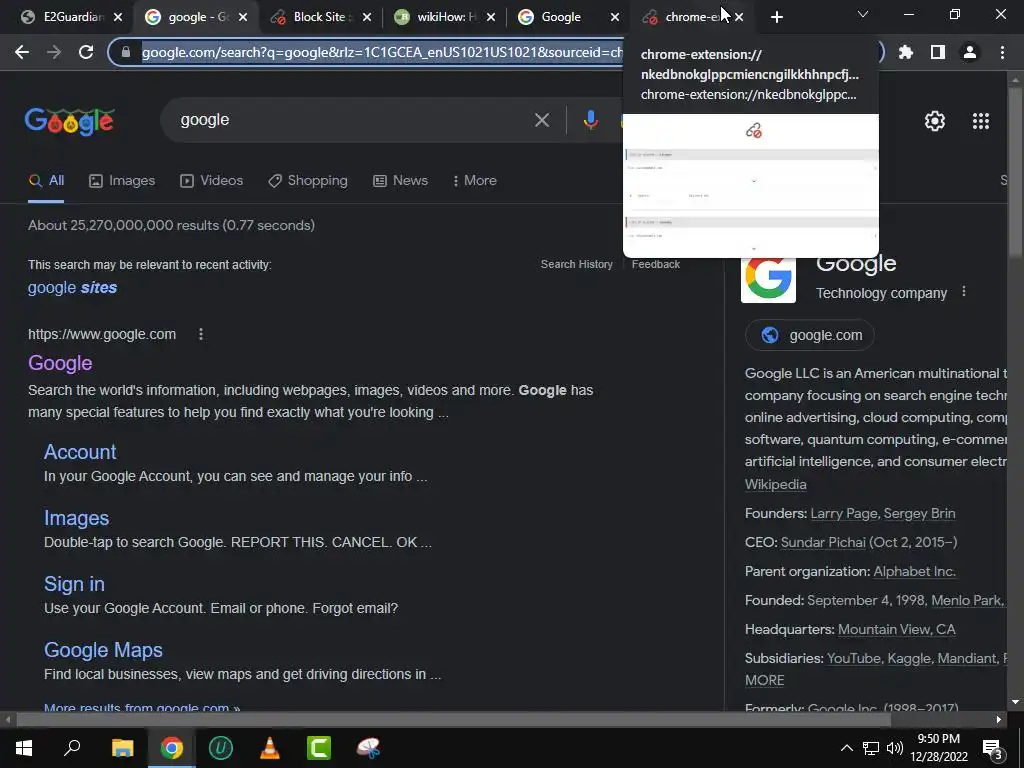The height and width of the screenshot is (768, 1024).
Task: Expand the More search filters
Action: coord(474,181)
